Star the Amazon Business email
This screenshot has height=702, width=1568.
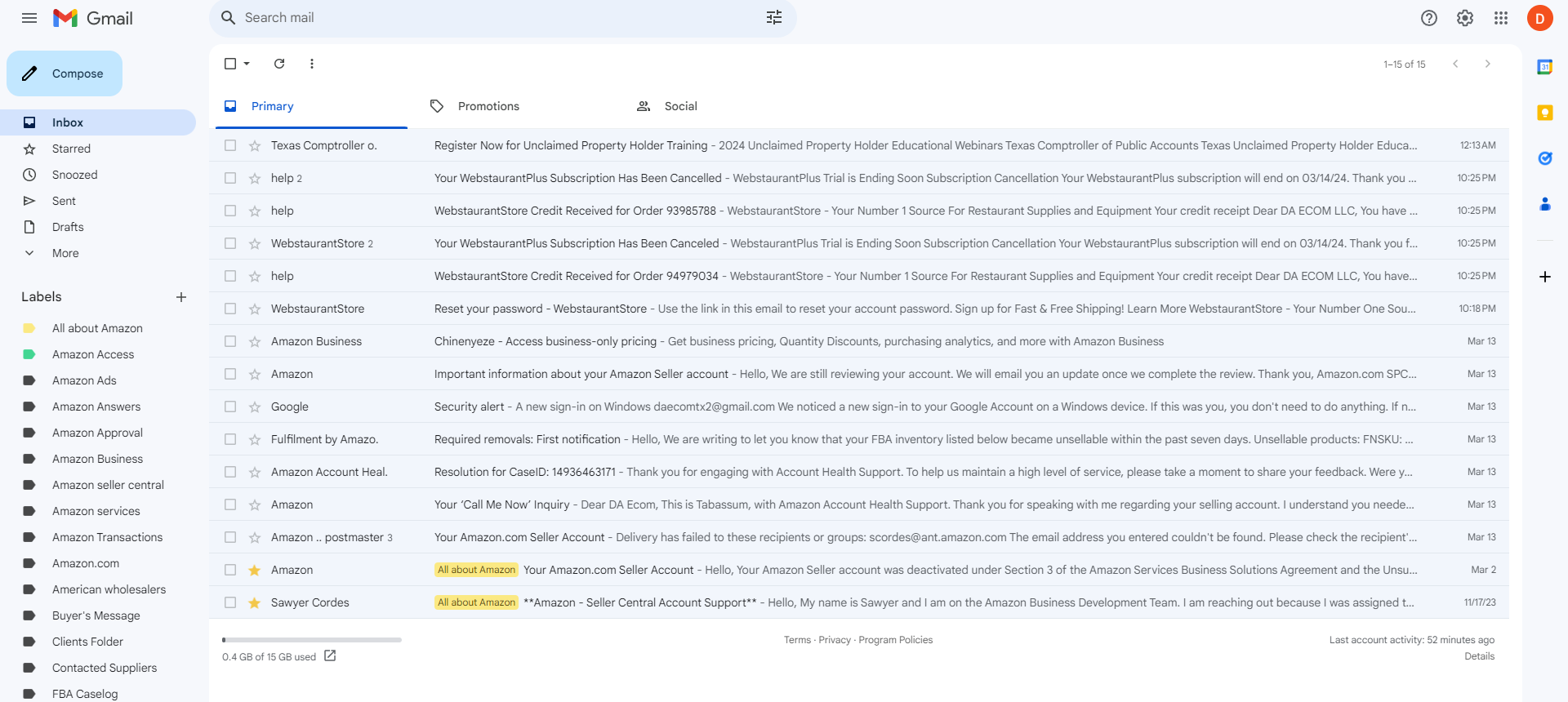(255, 341)
